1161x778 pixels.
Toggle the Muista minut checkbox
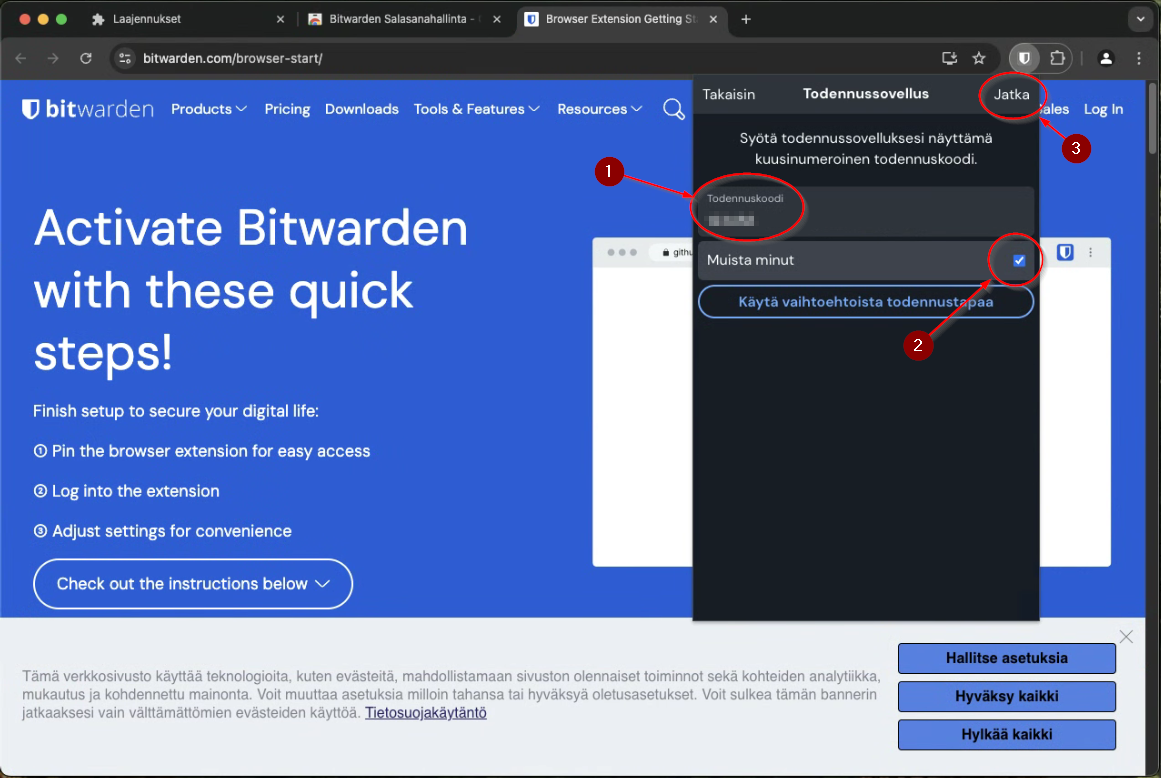(1019, 260)
